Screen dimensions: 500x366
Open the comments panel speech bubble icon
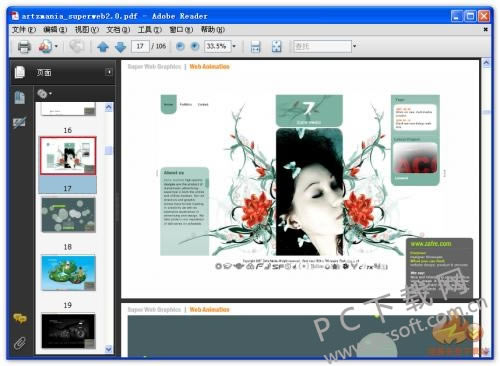pos(20,318)
